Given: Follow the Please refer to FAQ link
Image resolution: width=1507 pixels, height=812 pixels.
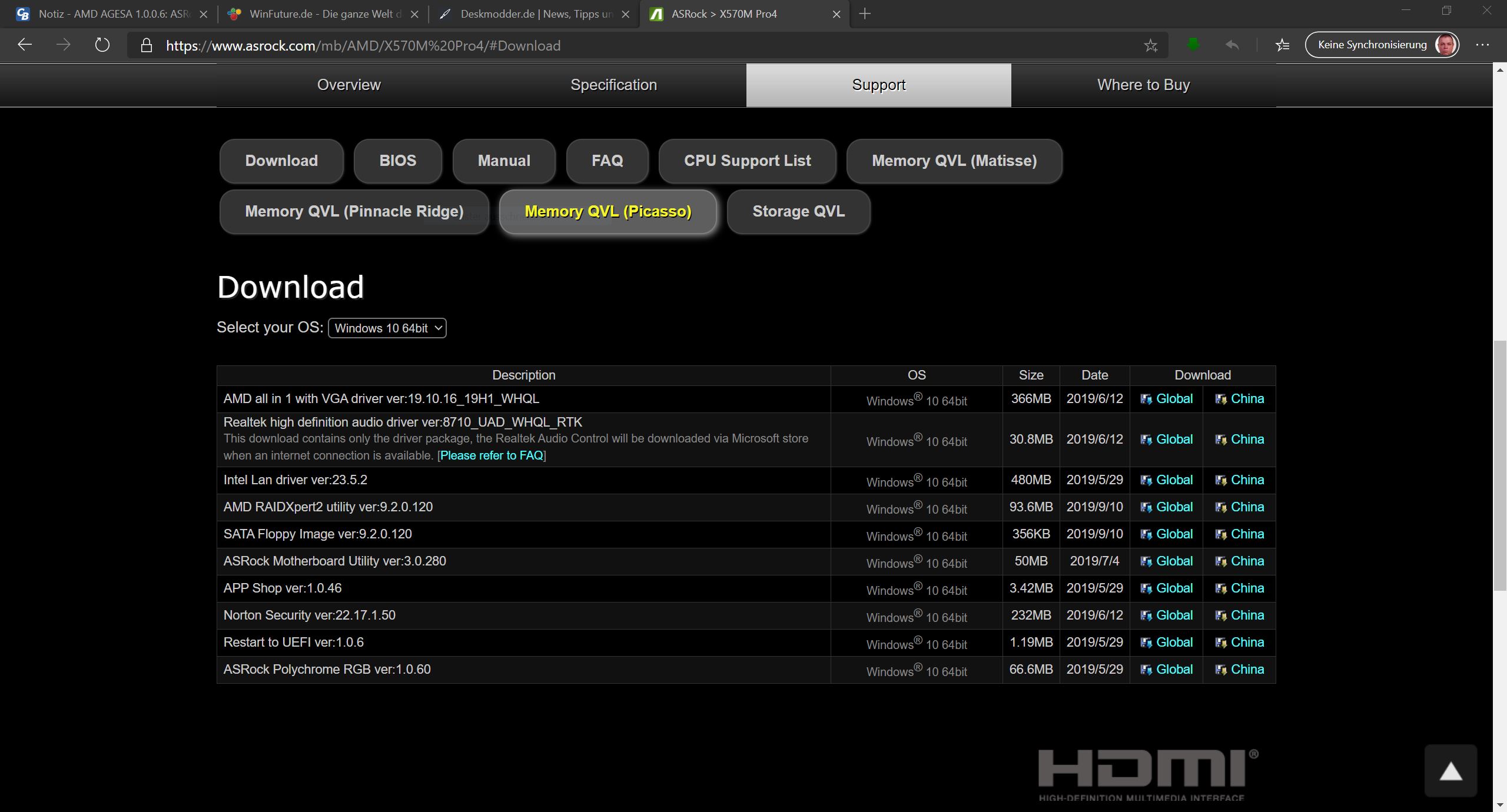Looking at the screenshot, I should (x=492, y=455).
